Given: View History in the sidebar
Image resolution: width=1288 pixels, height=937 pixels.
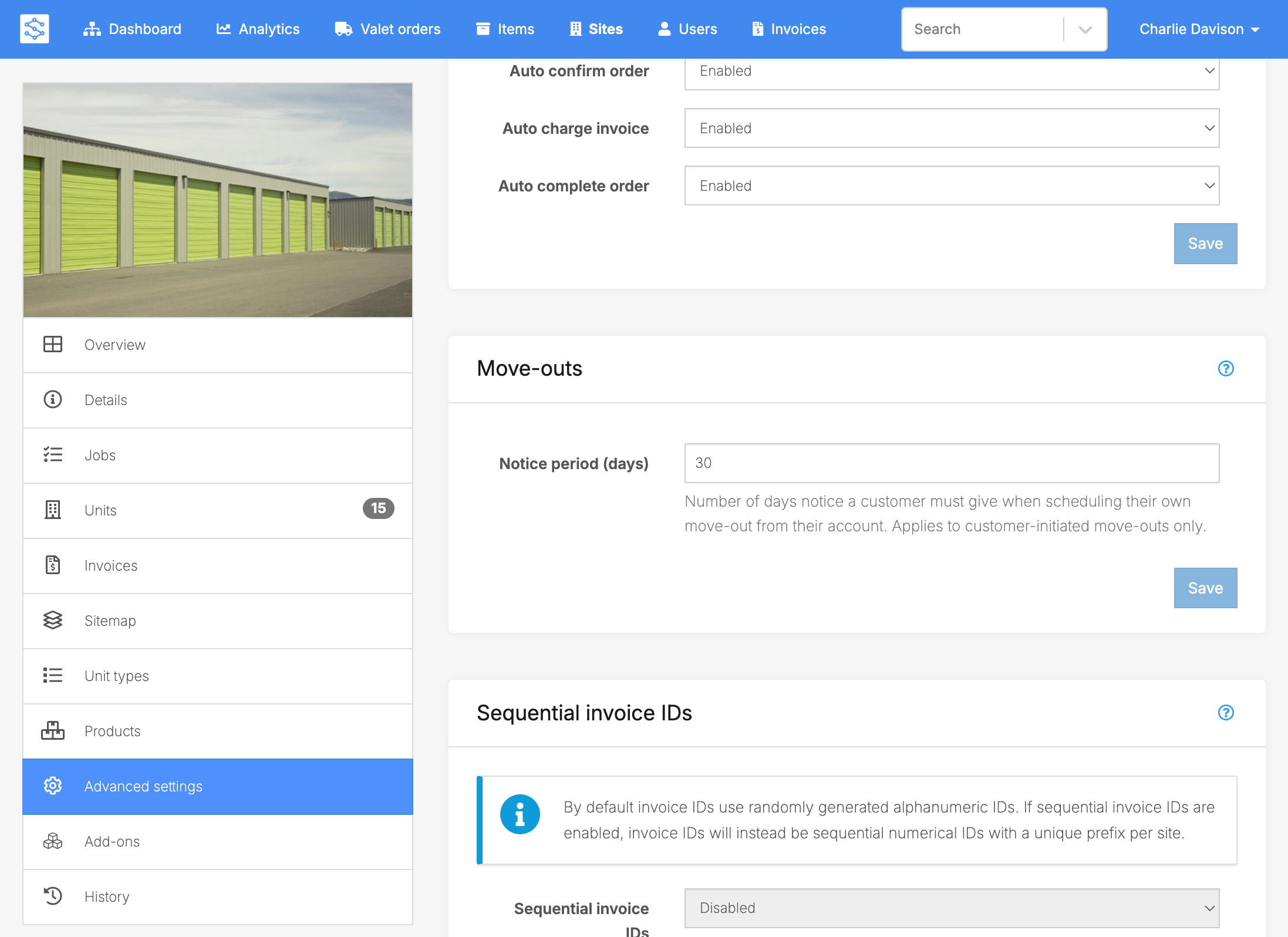Looking at the screenshot, I should pos(218,896).
